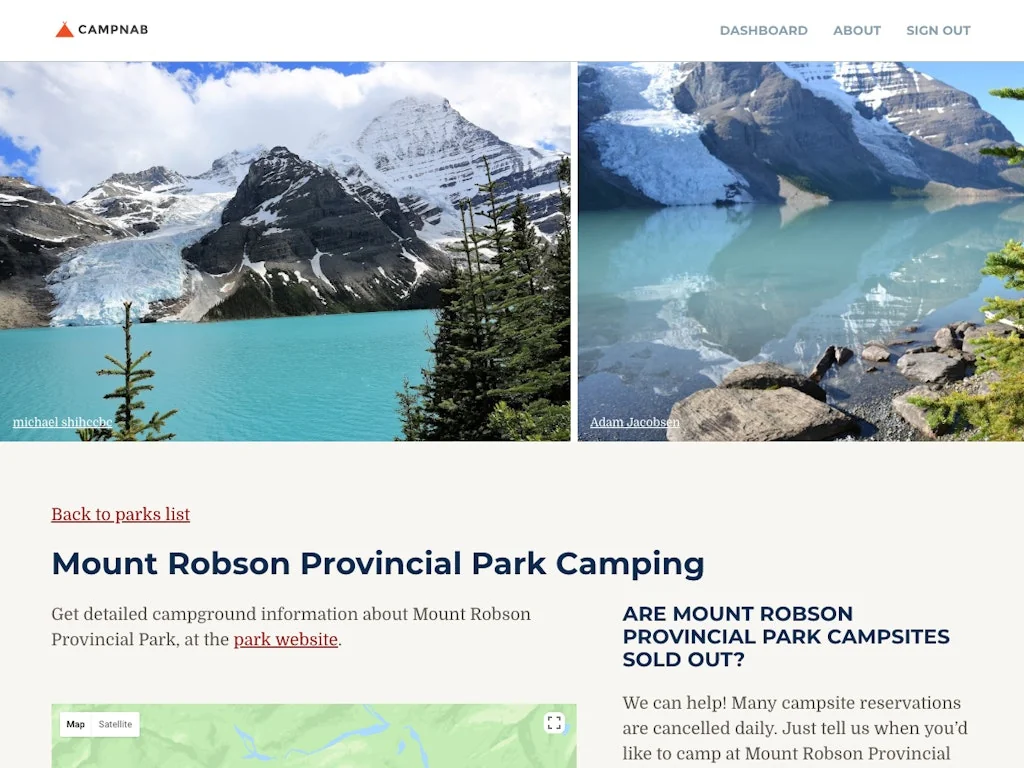Click the glacier reflection photo on the right
The width and height of the screenshot is (1024, 768).
(x=800, y=250)
